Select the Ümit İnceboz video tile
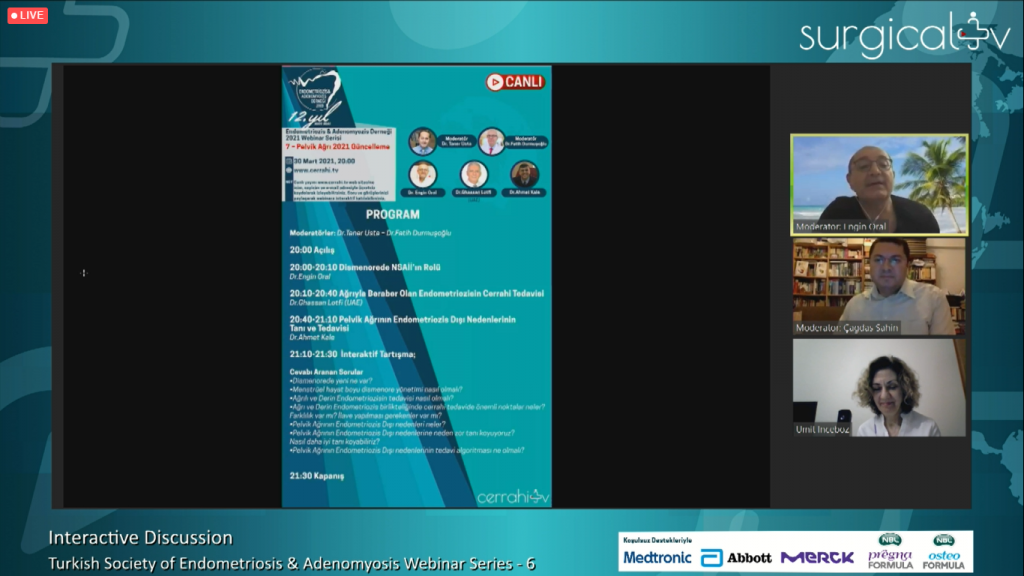Image resolution: width=1024 pixels, height=576 pixels. (879, 388)
